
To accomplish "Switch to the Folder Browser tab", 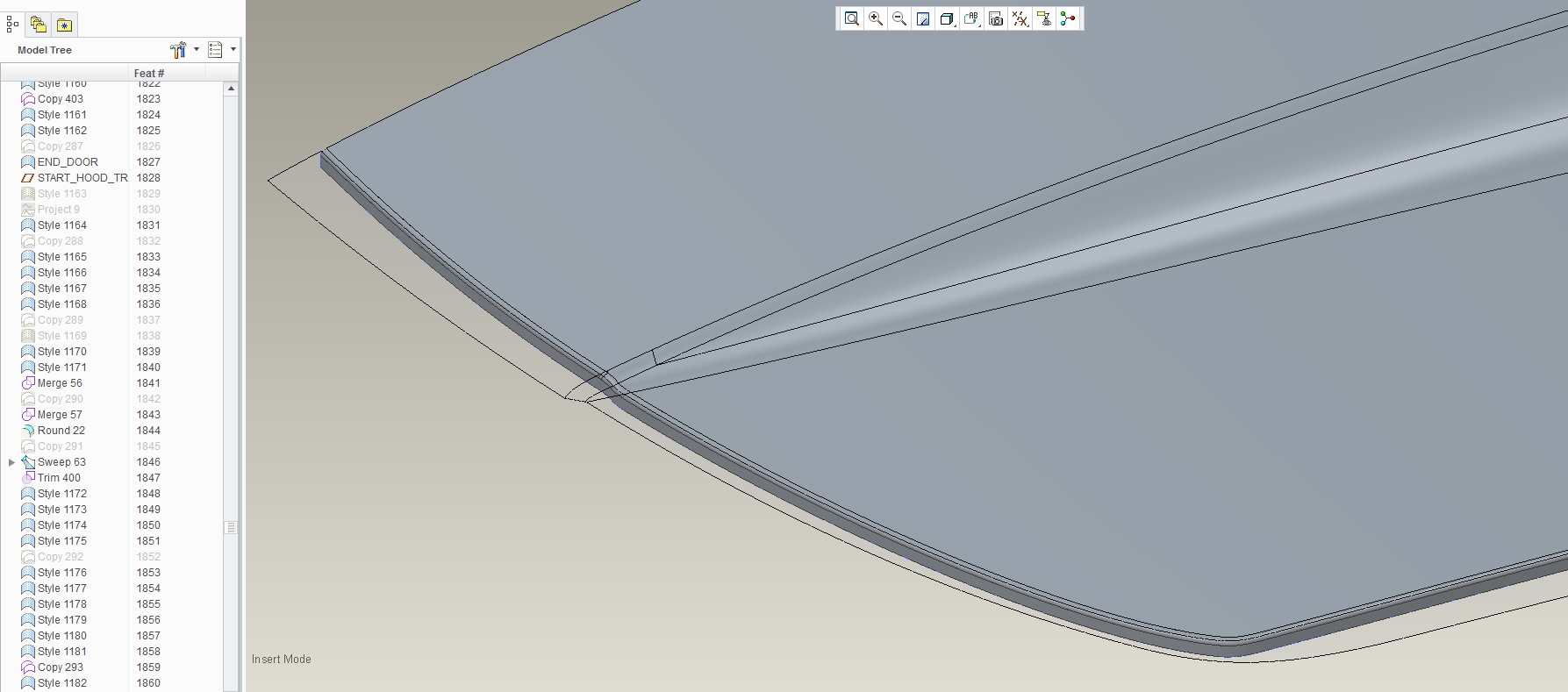I will point(38,25).
